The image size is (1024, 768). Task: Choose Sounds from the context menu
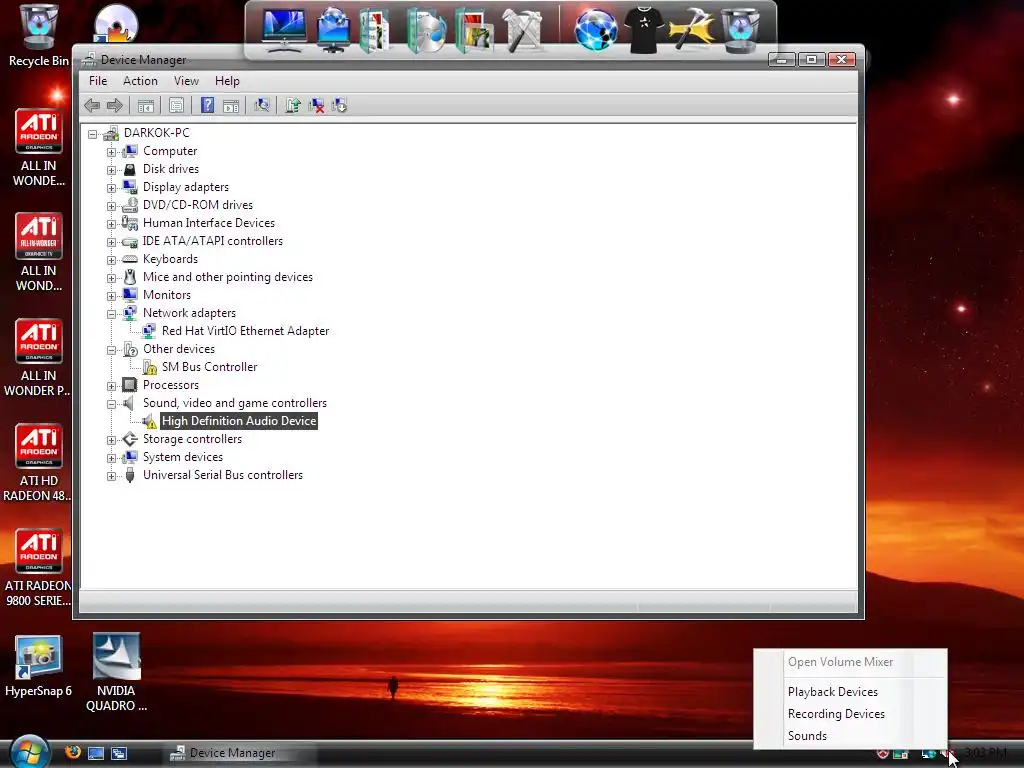[807, 736]
